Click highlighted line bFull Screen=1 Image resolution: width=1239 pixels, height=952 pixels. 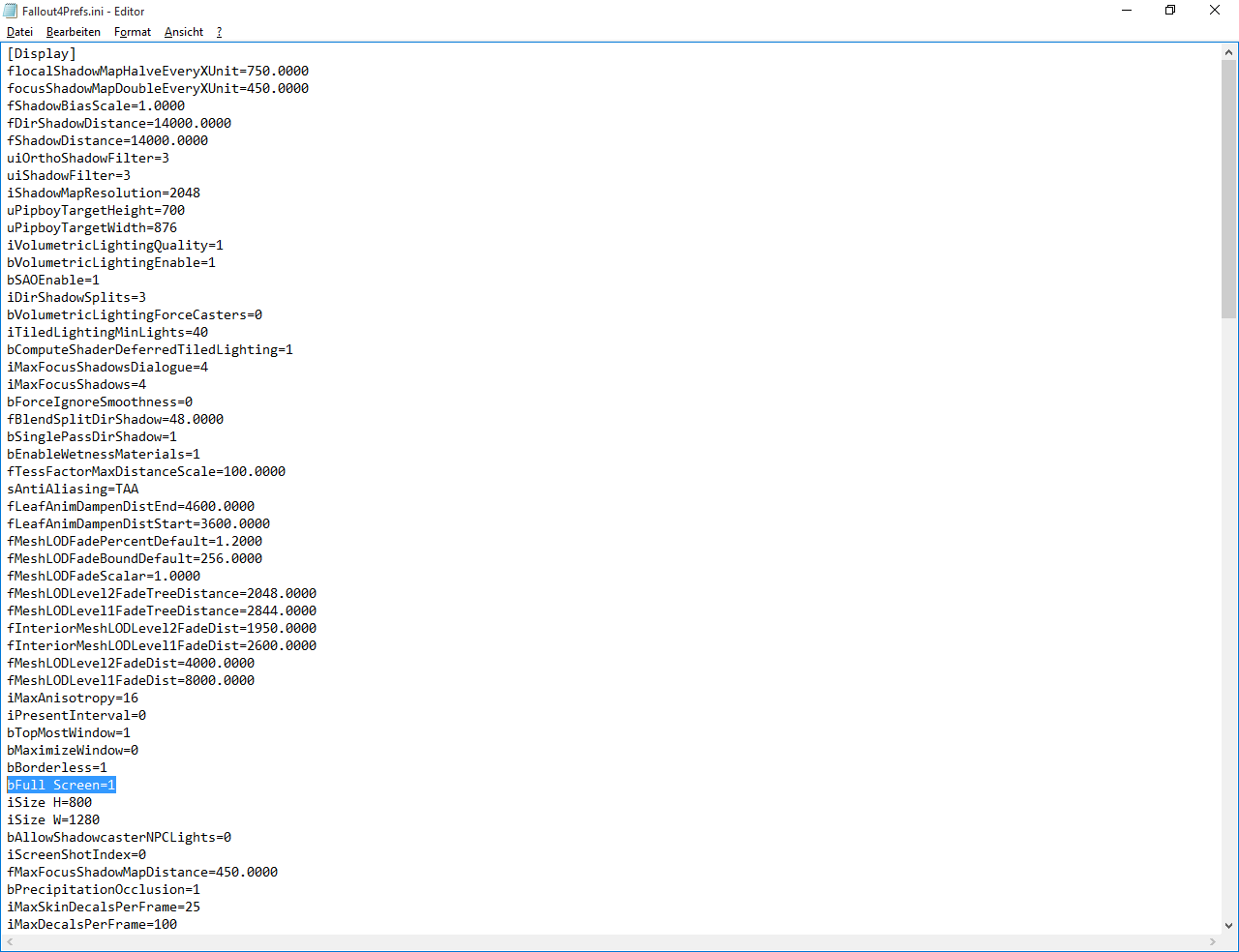61,785
